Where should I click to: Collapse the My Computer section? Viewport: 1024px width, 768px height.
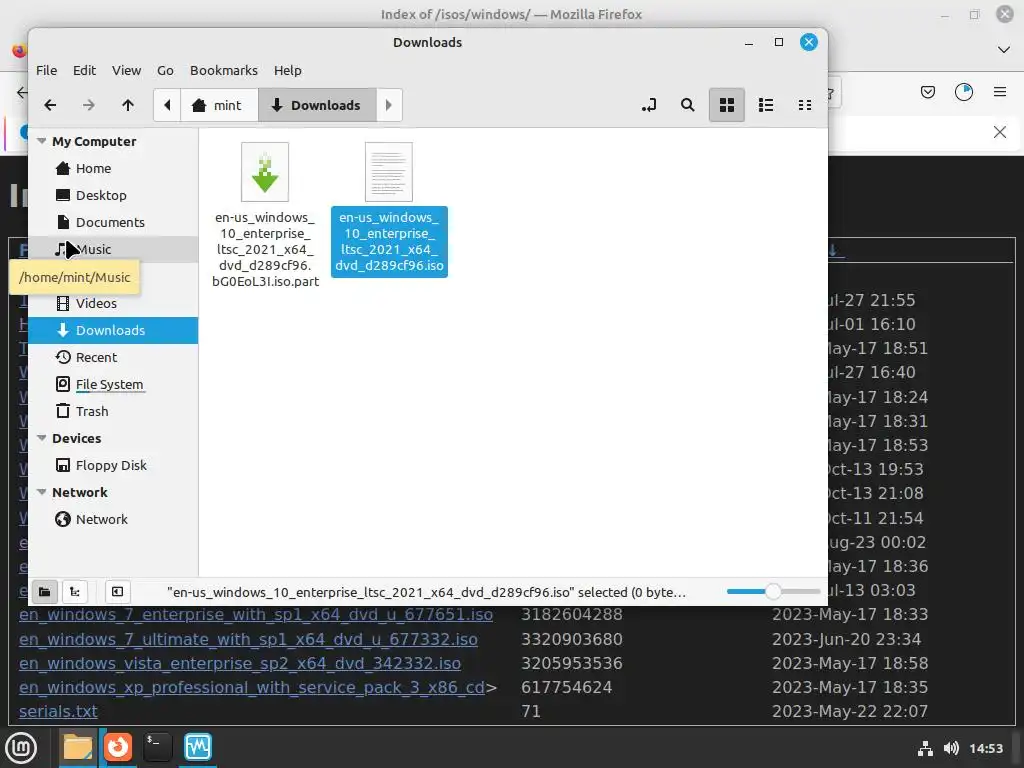pos(42,141)
